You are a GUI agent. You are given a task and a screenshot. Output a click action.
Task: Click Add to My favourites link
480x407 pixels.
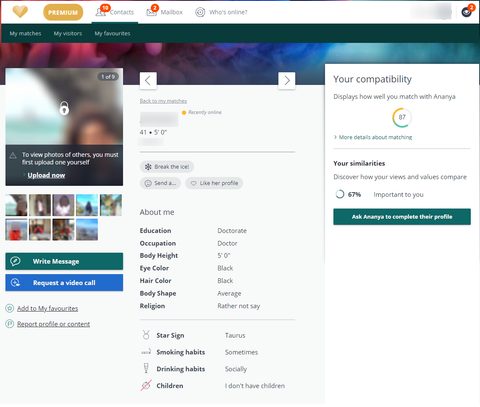(47, 308)
